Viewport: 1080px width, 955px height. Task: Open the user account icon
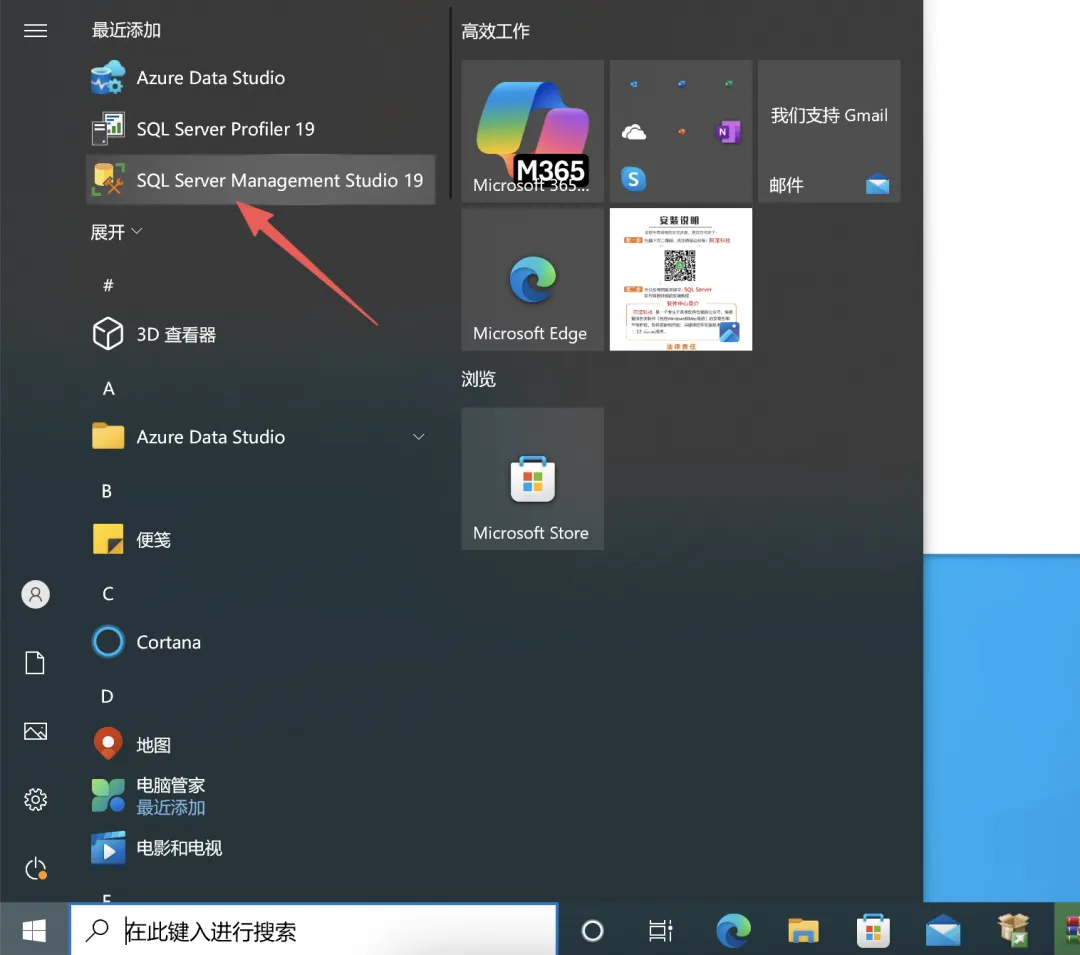pyautogui.click(x=35, y=594)
